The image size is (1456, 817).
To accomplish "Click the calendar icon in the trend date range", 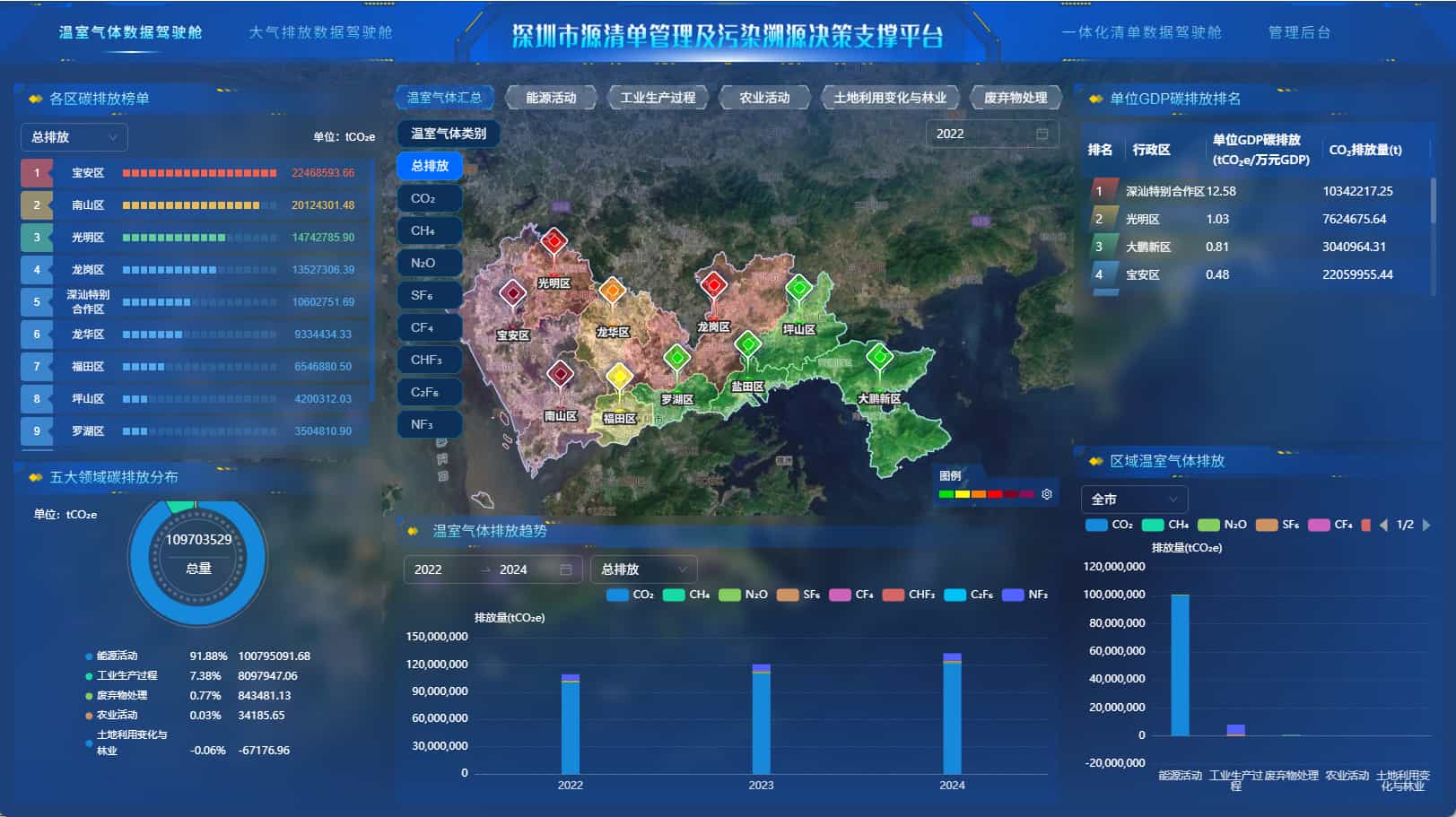I will 566,569.
